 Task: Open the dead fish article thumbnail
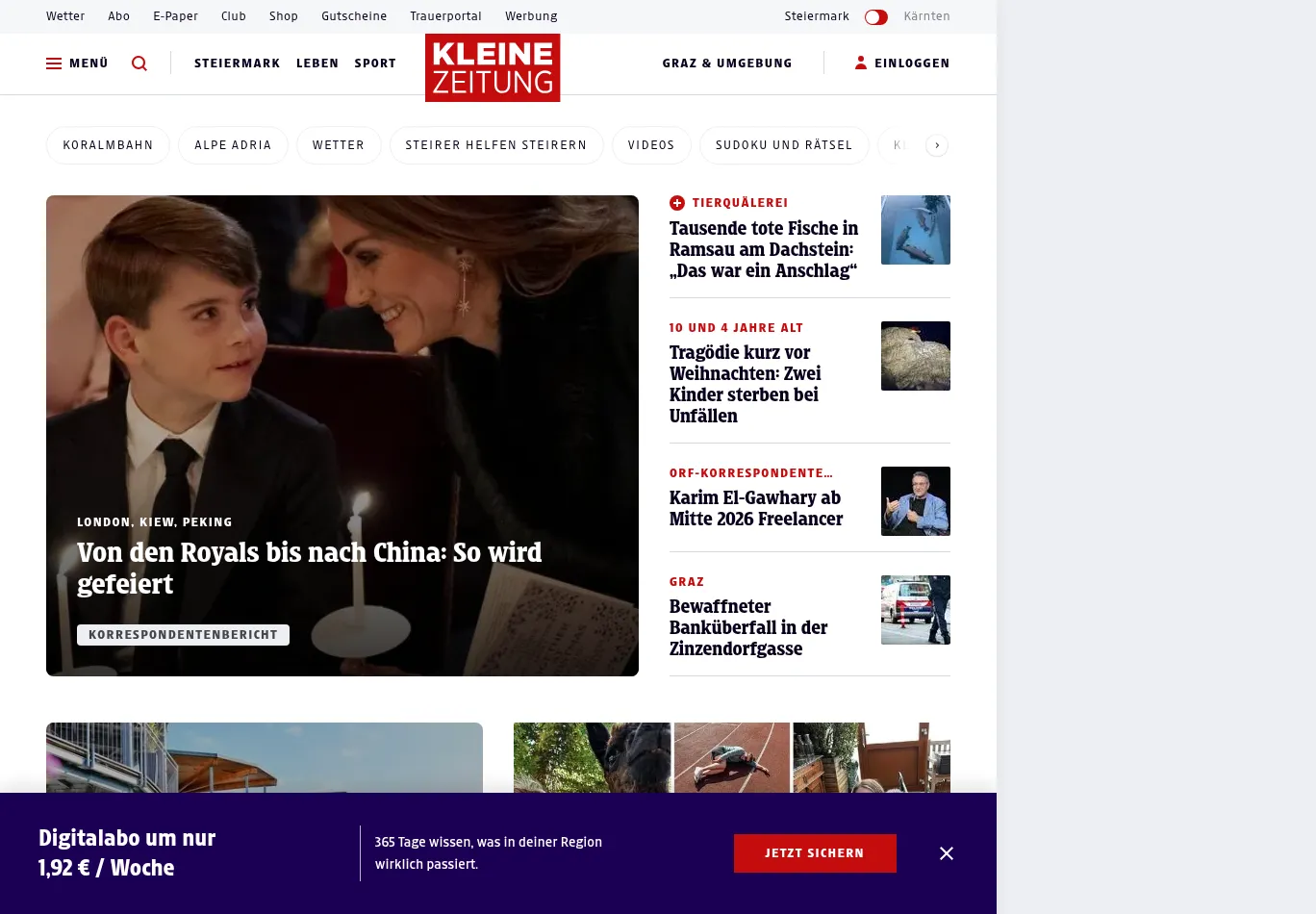[916, 230]
